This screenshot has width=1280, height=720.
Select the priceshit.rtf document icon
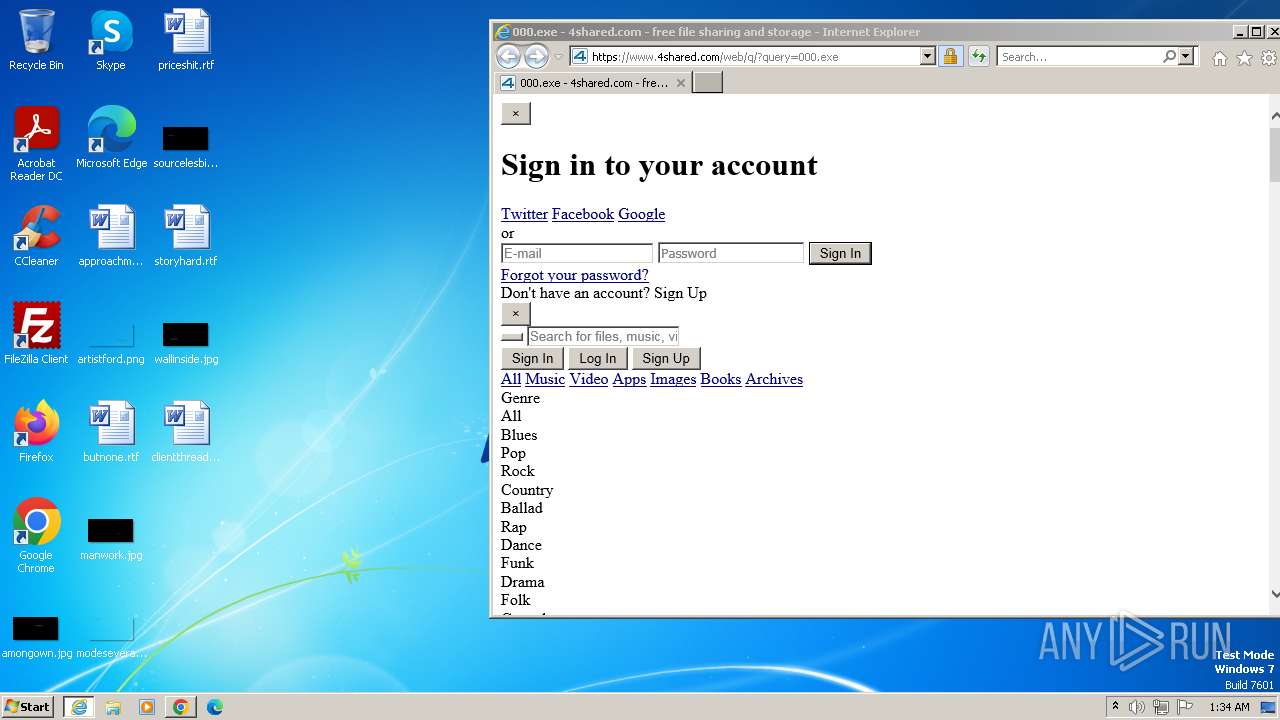(x=186, y=40)
